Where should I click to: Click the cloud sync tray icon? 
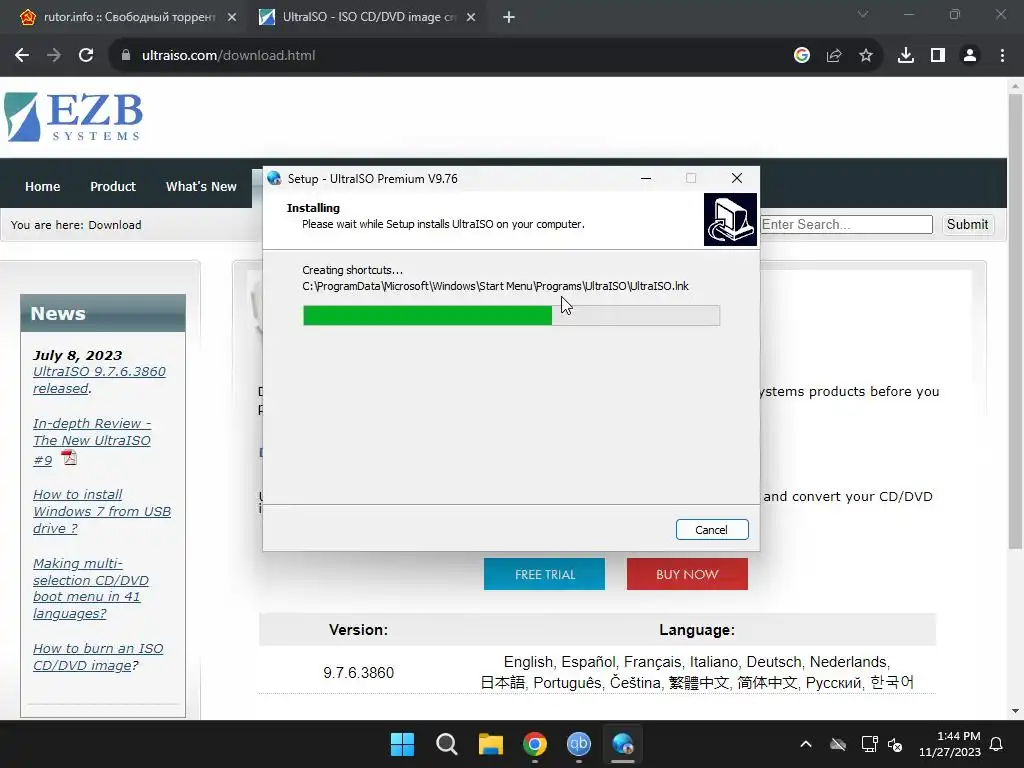pos(838,744)
